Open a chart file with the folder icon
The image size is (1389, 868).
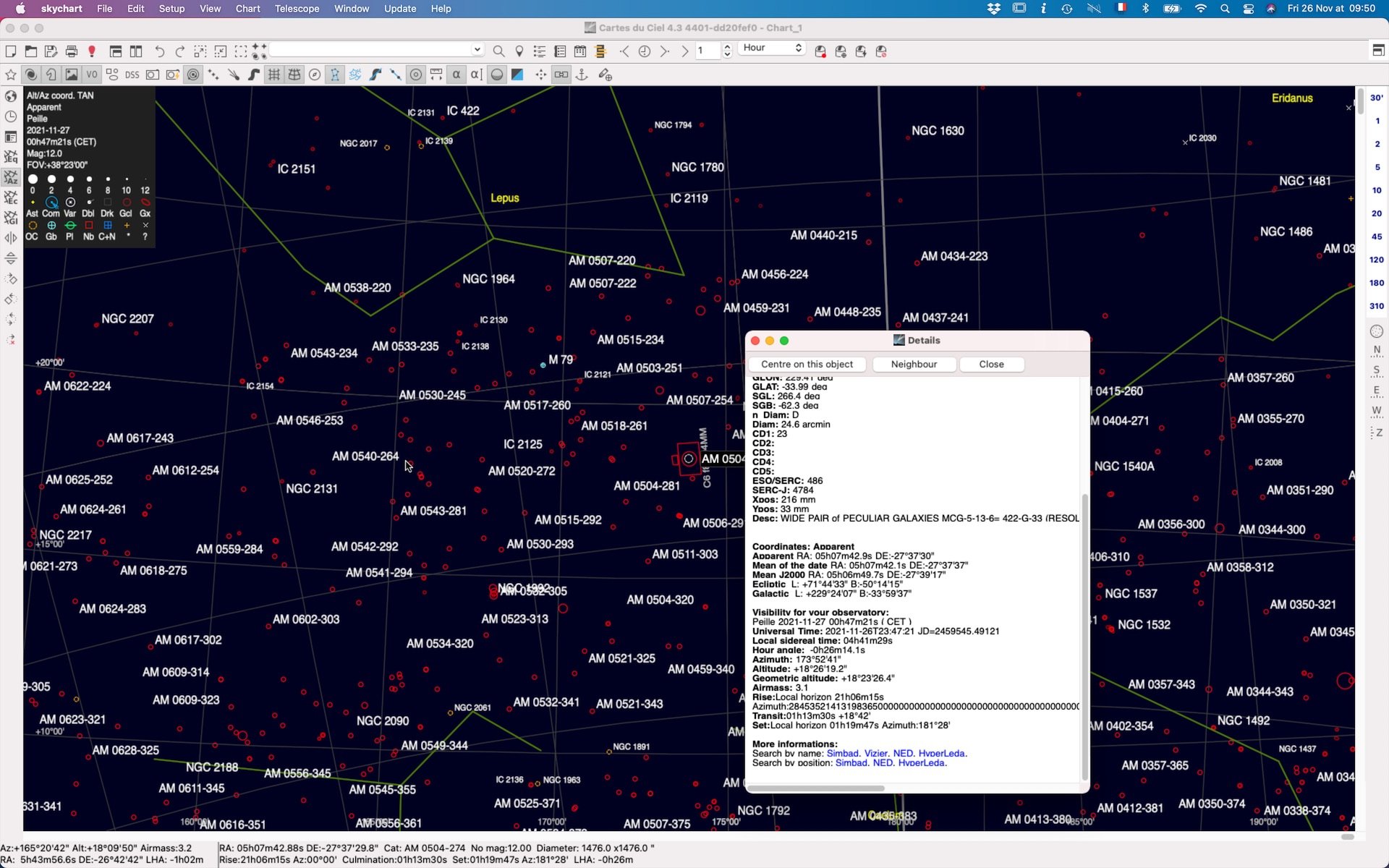(30, 51)
